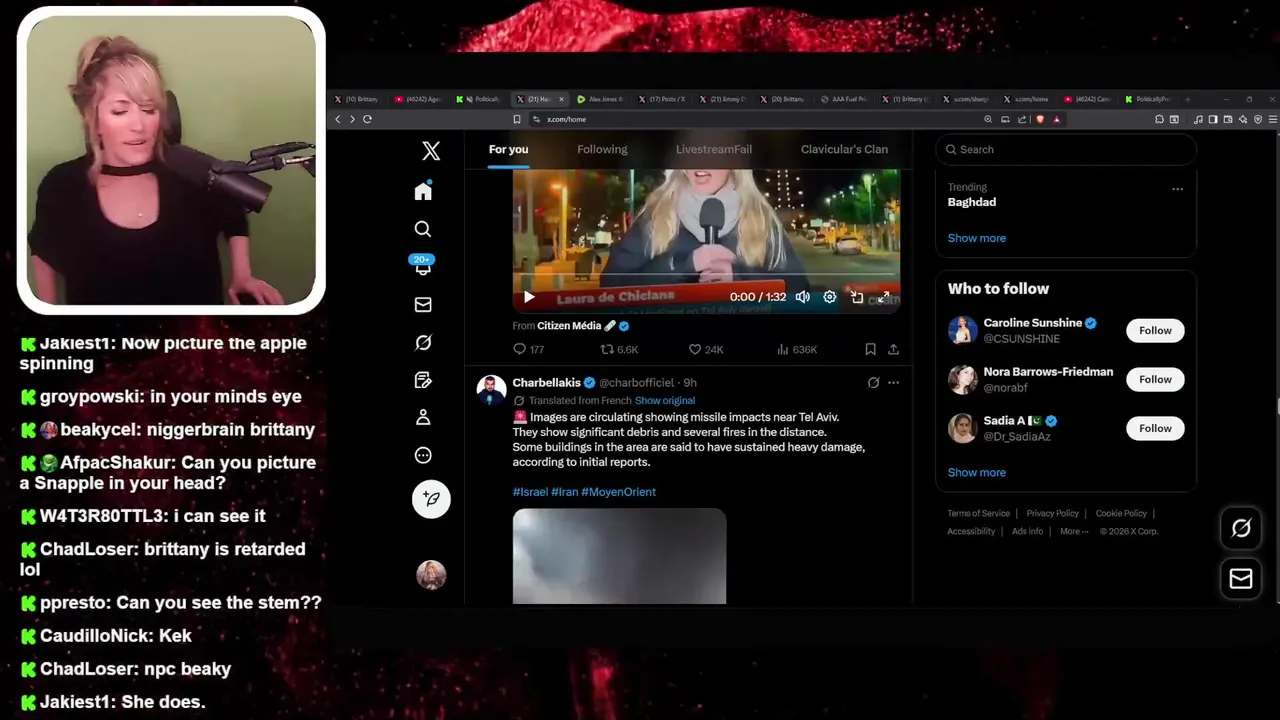The width and height of the screenshot is (1280, 720).
Task: Play the Citizen Média video
Action: pos(529,297)
